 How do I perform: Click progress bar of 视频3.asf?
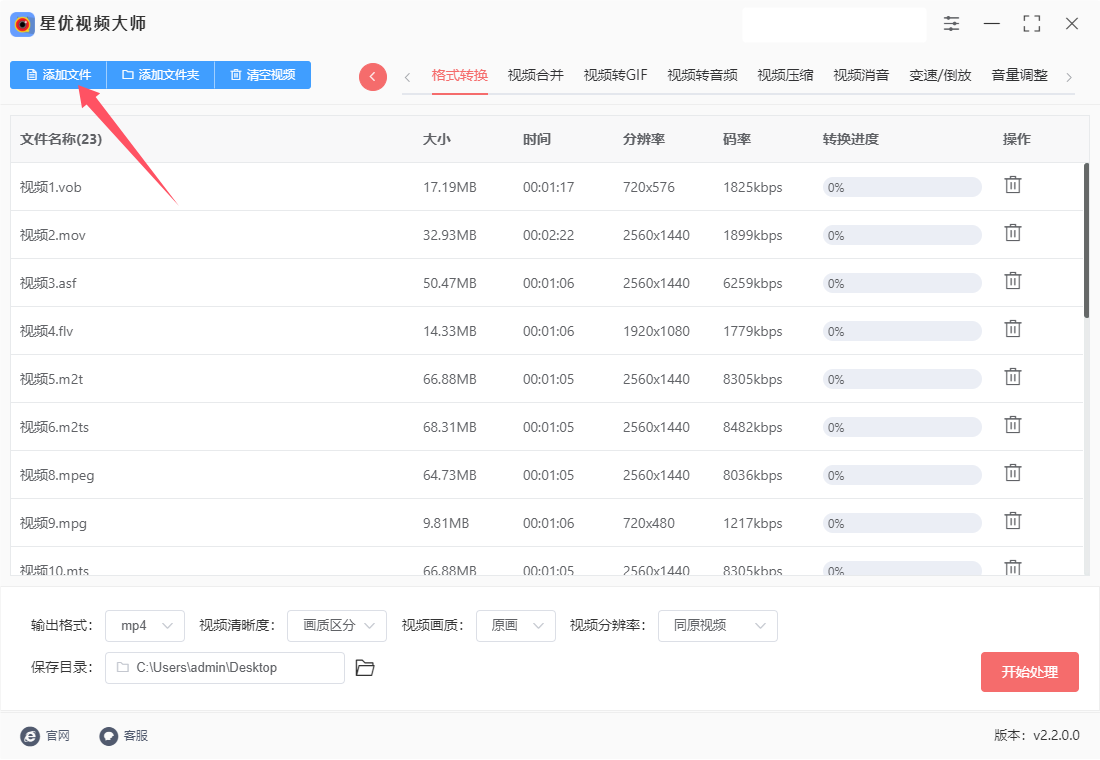tap(902, 284)
